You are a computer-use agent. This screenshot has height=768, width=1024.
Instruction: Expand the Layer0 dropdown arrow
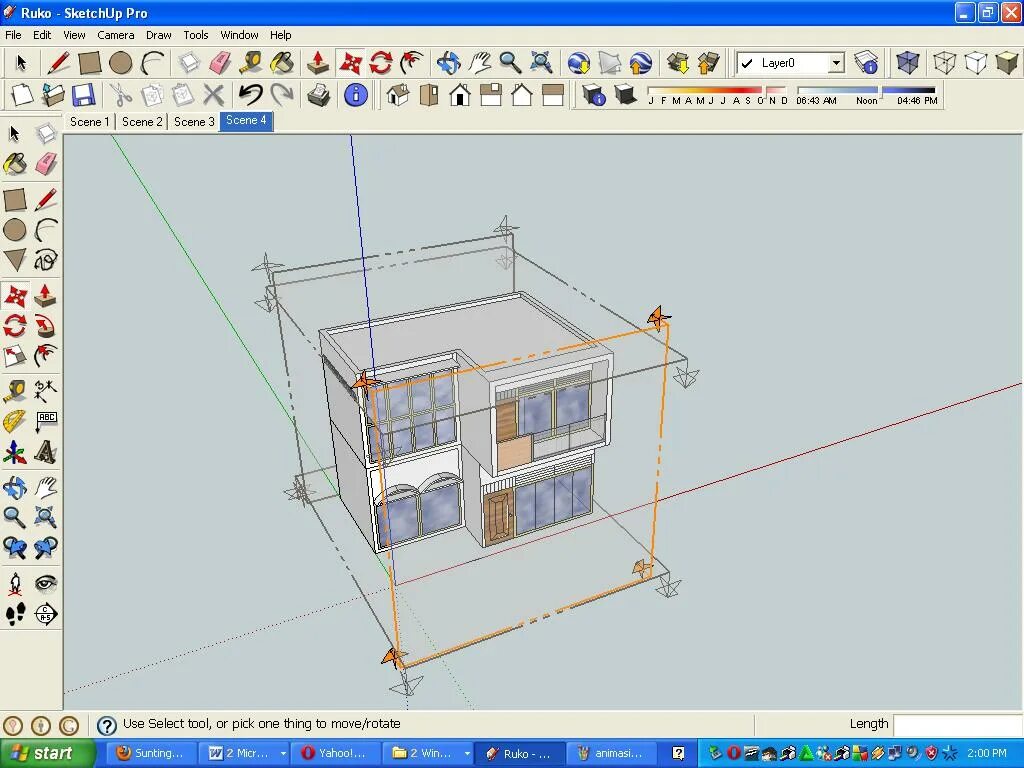(x=836, y=63)
